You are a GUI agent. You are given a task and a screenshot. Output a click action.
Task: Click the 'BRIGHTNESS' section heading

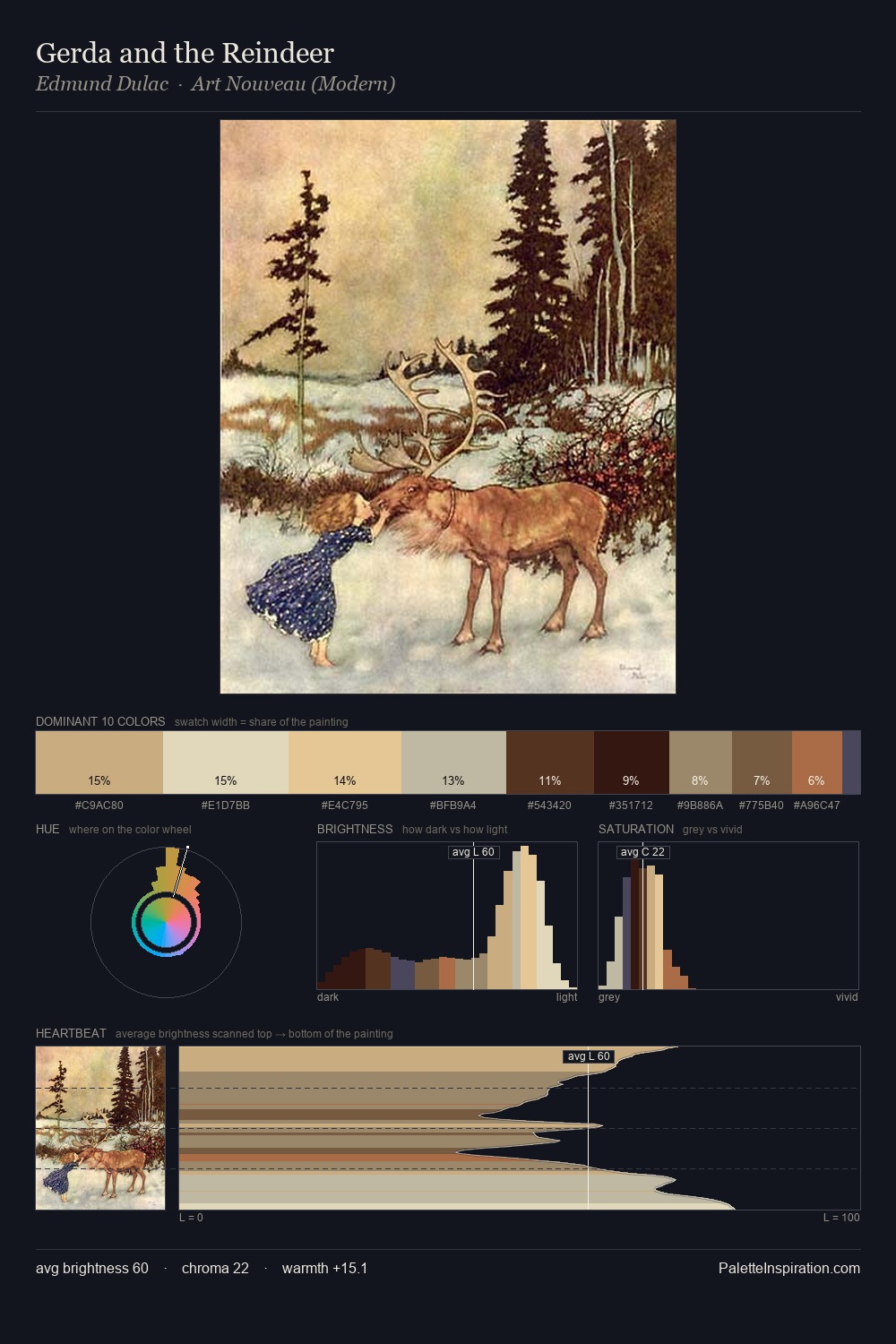click(355, 829)
